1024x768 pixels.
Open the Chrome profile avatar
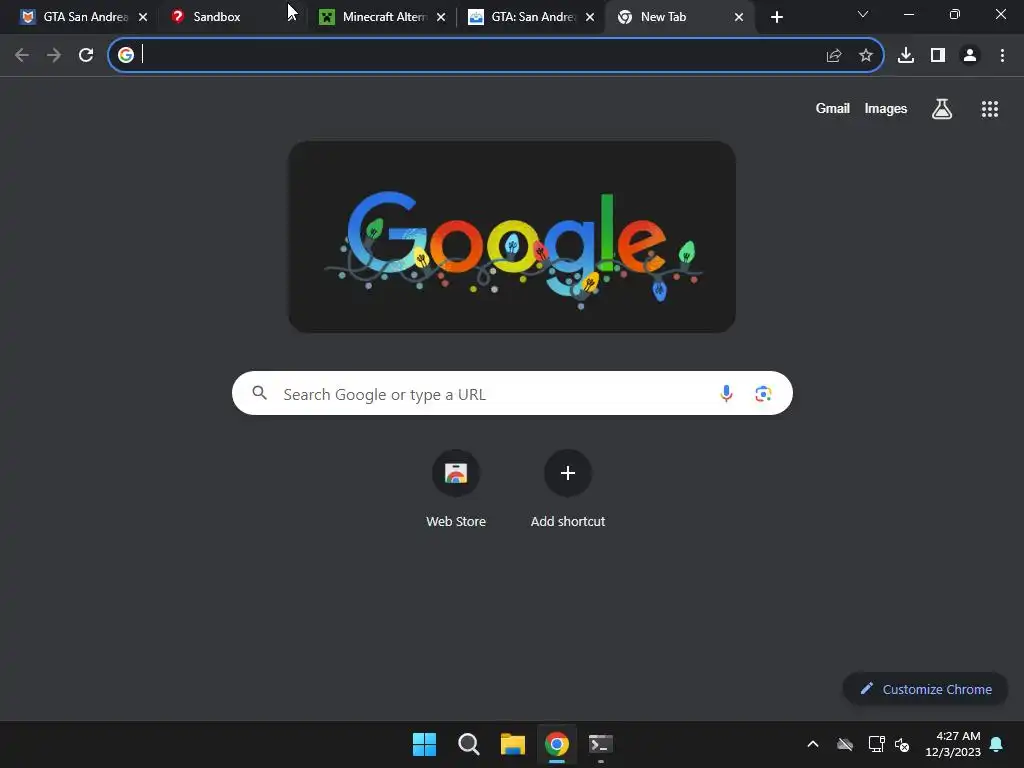pos(970,56)
